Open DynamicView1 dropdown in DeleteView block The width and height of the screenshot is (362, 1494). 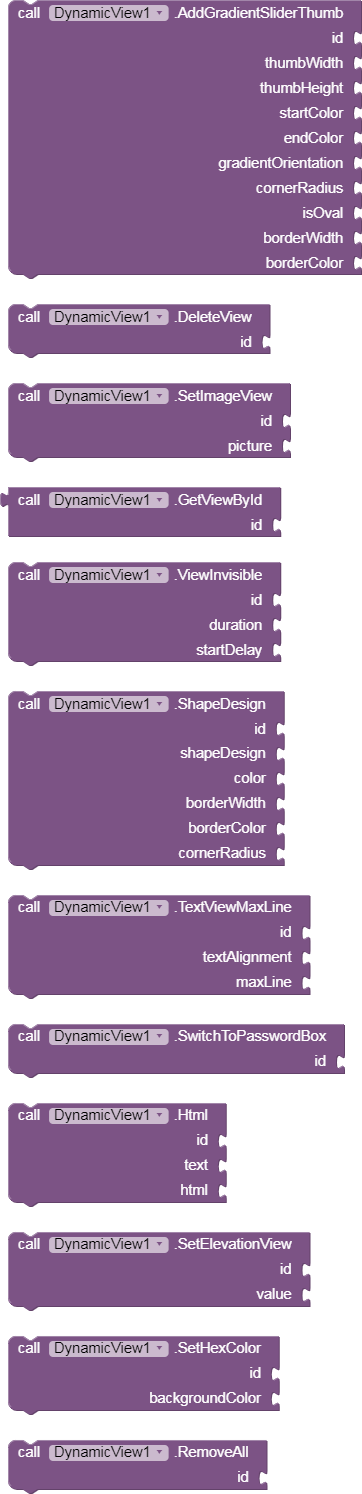point(109,317)
